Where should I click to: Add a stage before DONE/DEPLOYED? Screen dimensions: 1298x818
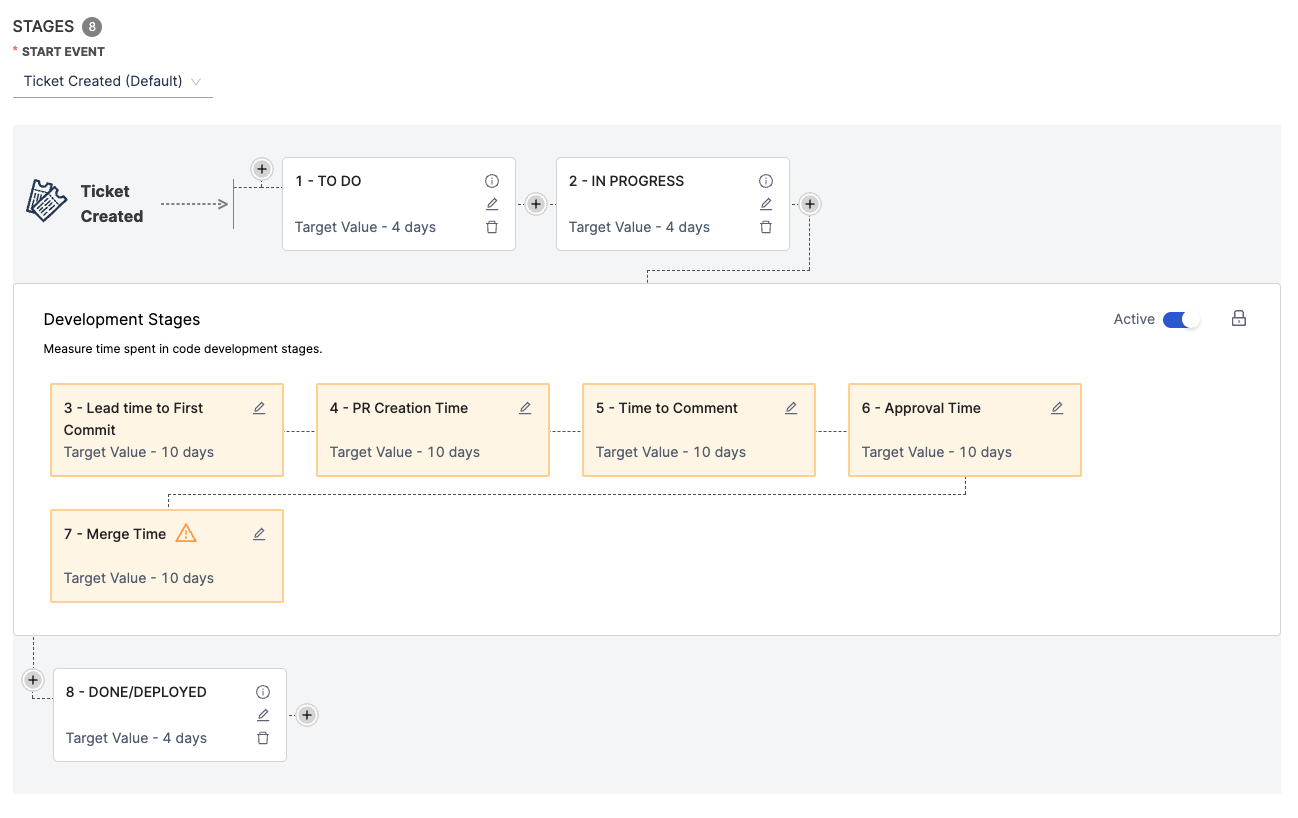pos(33,680)
